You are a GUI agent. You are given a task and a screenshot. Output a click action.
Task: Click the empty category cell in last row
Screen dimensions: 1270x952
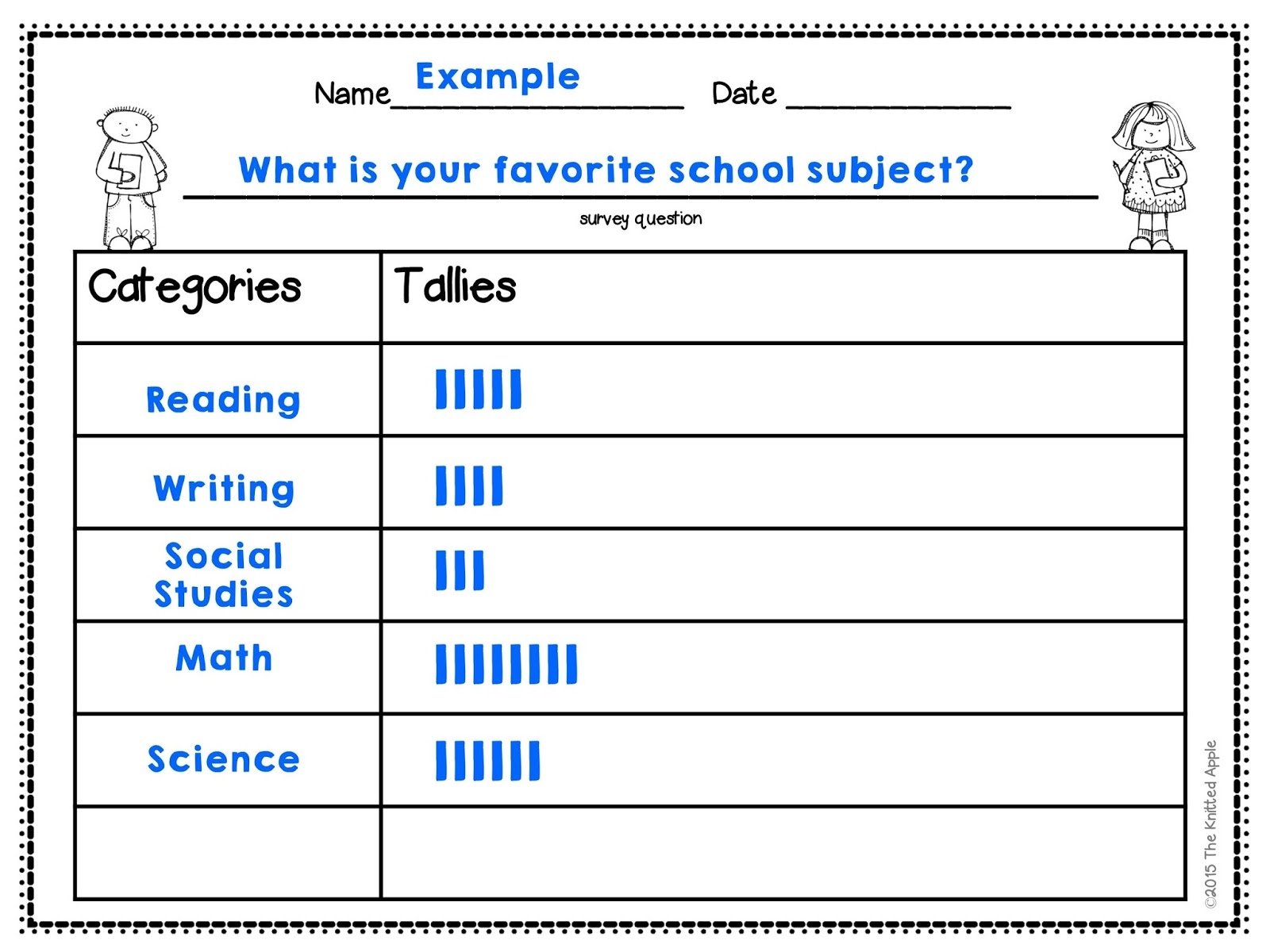tap(228, 853)
